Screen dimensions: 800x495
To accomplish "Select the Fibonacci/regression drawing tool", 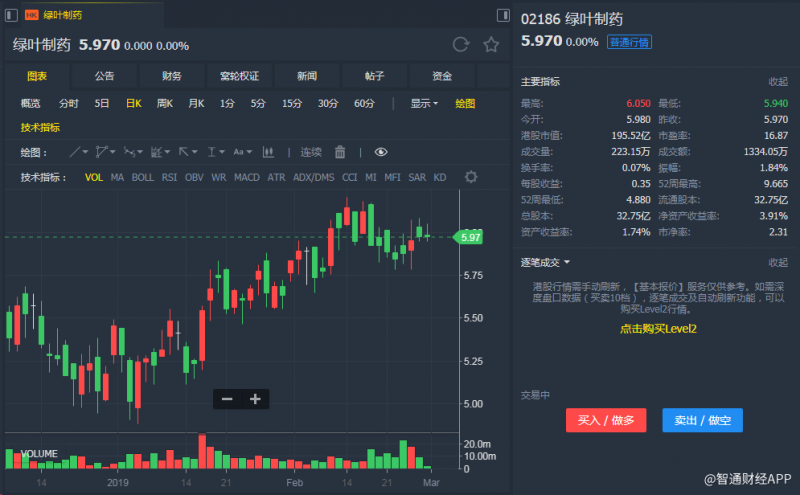I will click(x=157, y=152).
